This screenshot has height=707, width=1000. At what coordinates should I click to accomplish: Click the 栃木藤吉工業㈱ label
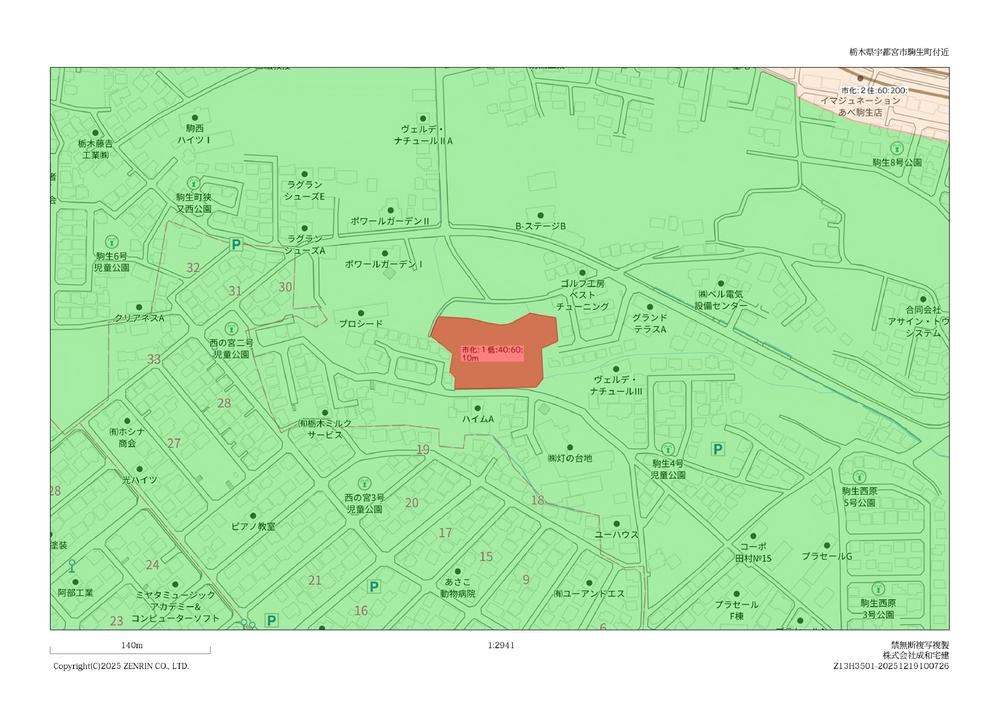point(95,149)
